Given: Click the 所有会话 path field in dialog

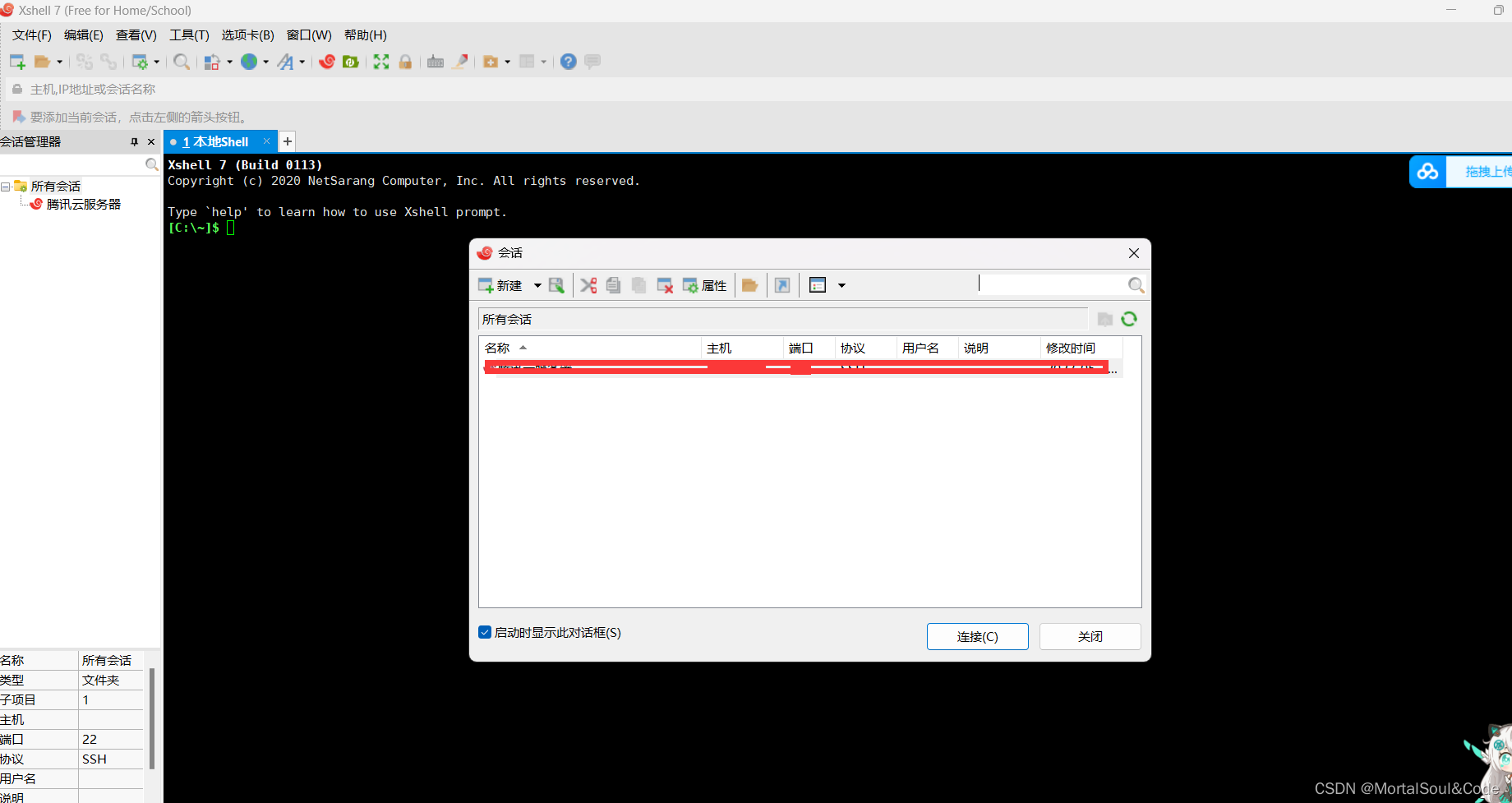Looking at the screenshot, I should [x=782, y=319].
